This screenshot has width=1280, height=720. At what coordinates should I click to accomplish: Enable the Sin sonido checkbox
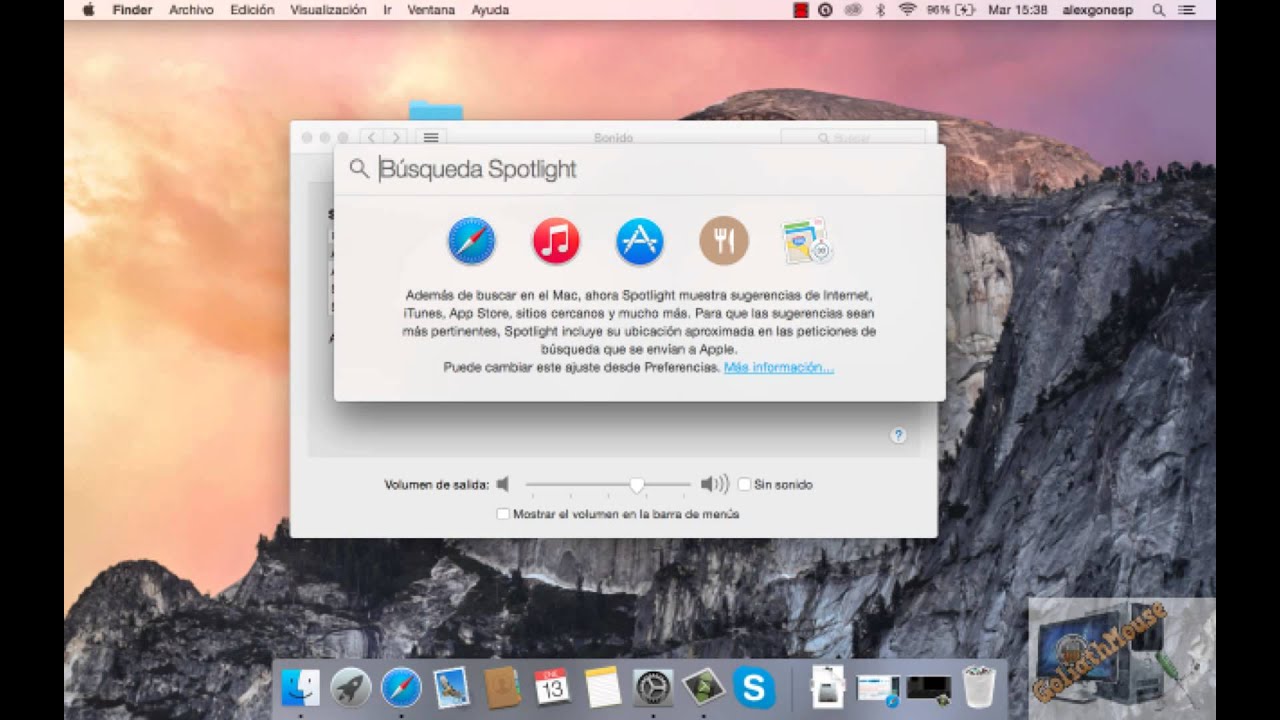tap(744, 484)
